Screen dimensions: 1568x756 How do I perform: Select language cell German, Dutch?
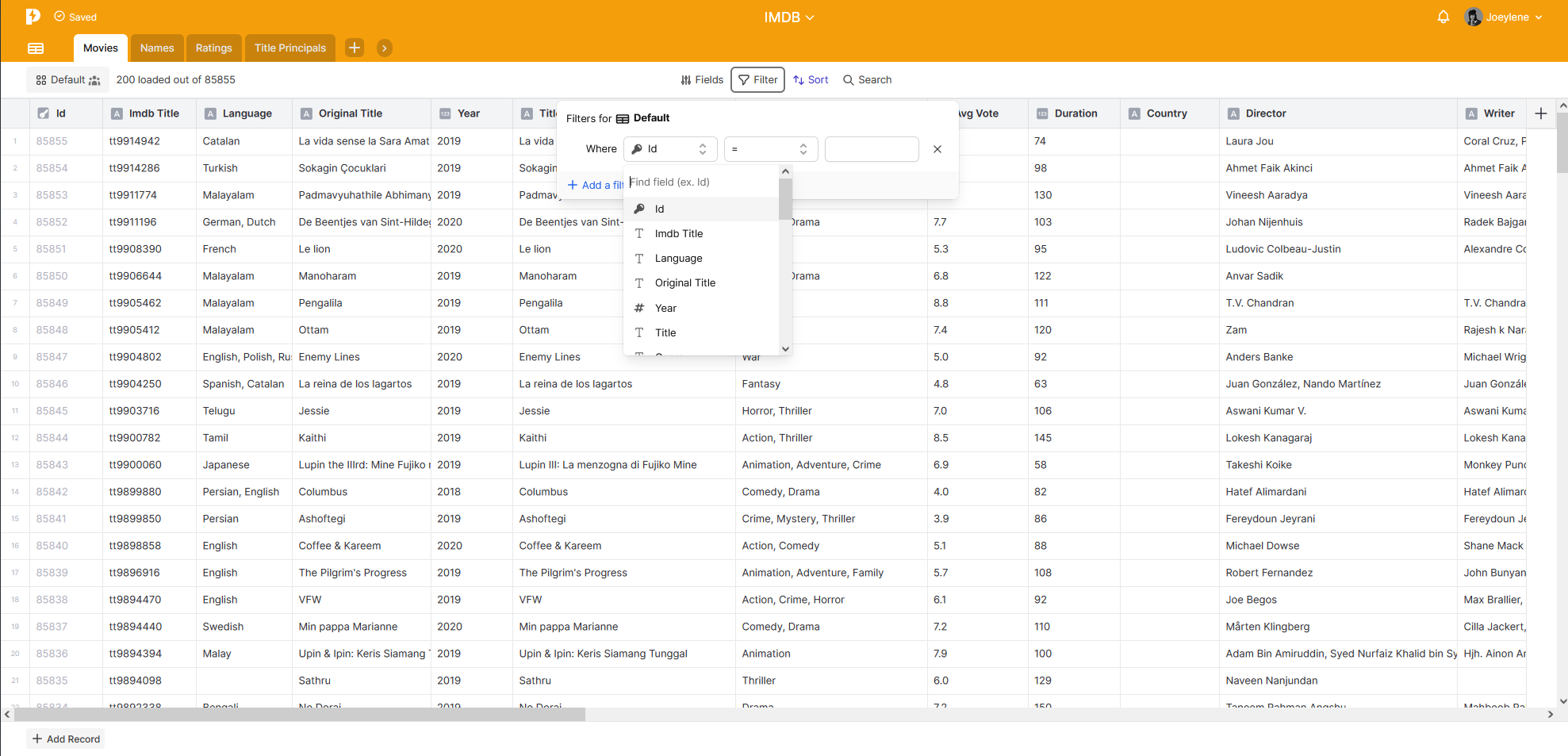(x=244, y=222)
